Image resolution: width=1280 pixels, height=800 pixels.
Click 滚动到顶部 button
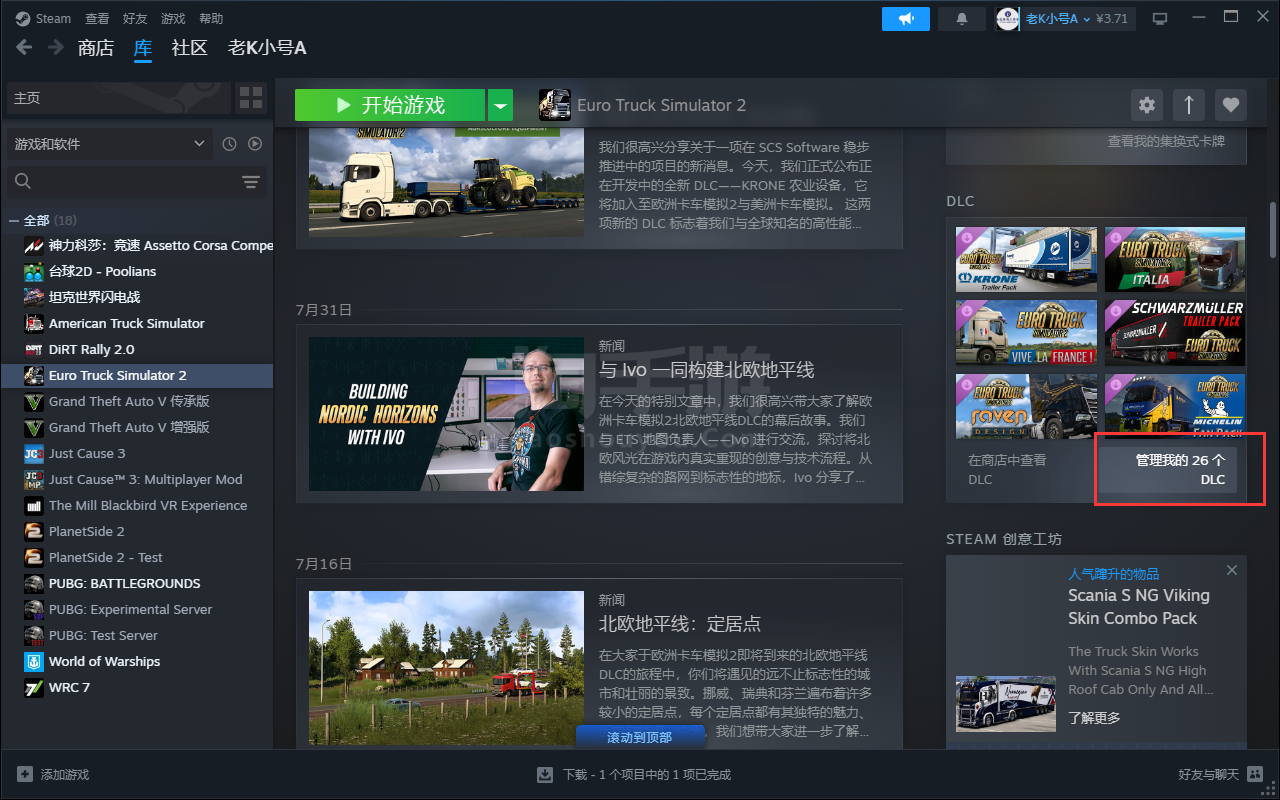(x=640, y=737)
